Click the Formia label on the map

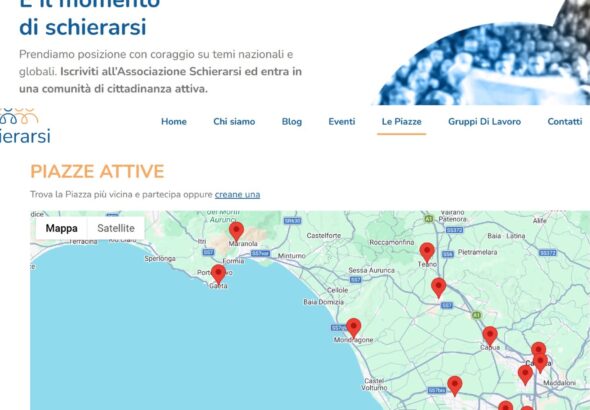coord(233,261)
